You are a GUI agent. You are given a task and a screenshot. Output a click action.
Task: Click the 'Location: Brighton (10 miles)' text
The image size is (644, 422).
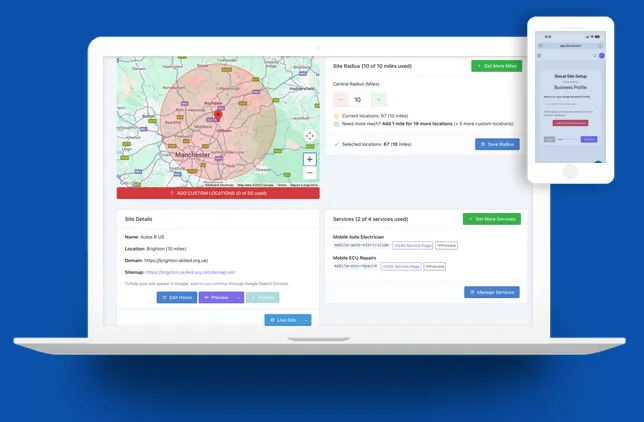coord(156,249)
